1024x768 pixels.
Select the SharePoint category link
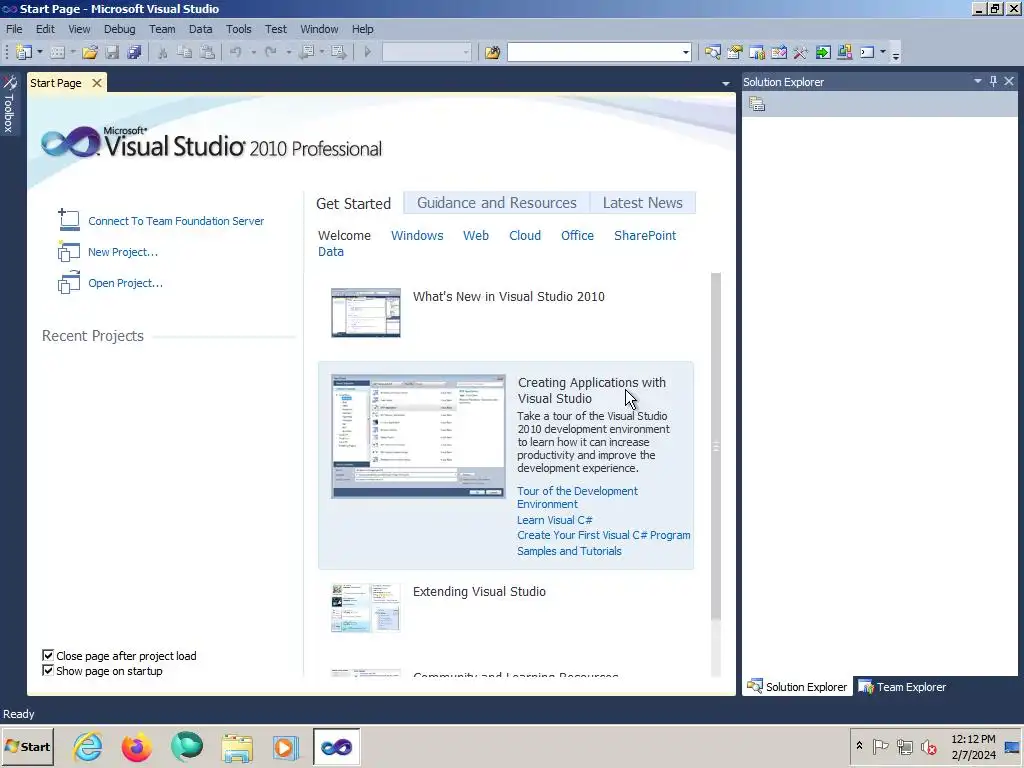645,236
